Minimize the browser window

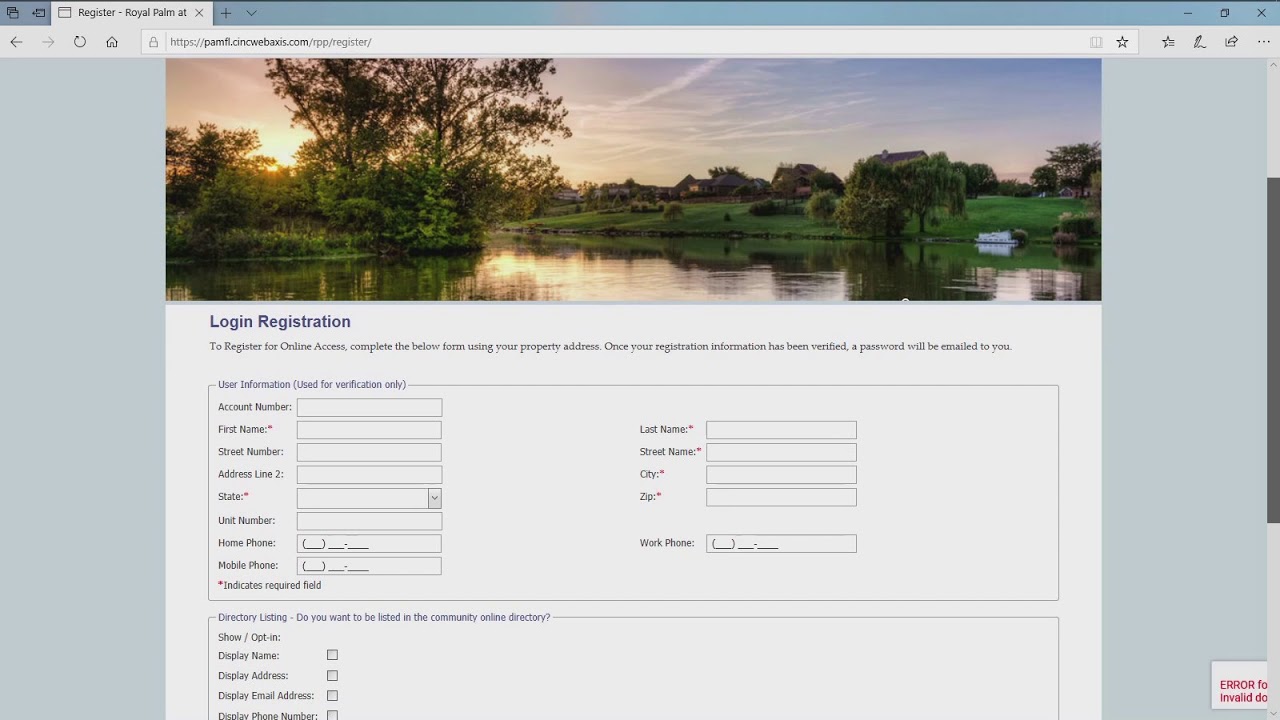[1187, 13]
